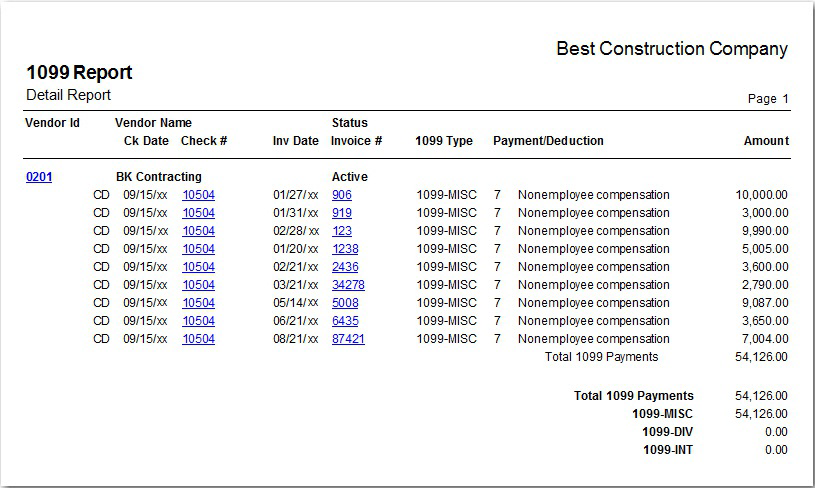The width and height of the screenshot is (815, 488).
Task: Open check 10504 on the invoice 34278 row
Action: tap(199, 285)
